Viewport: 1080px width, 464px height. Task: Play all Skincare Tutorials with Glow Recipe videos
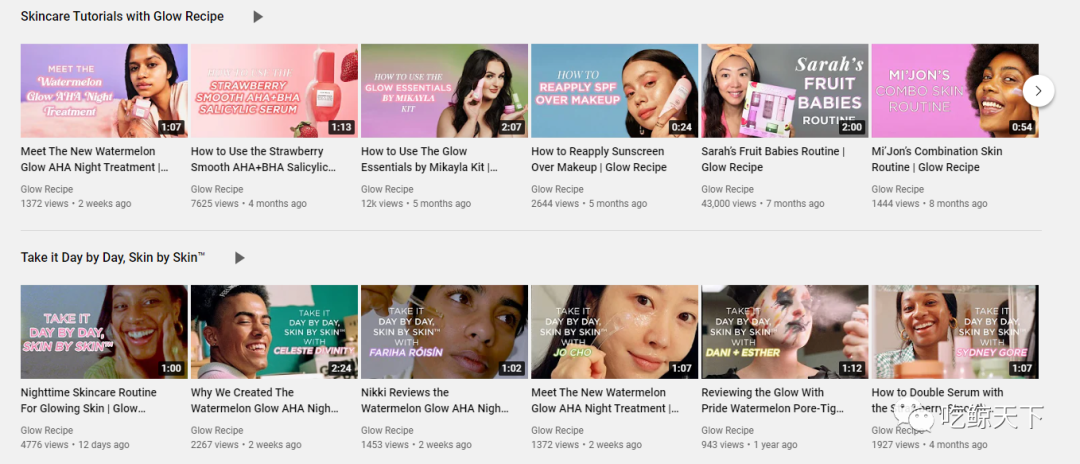click(258, 17)
